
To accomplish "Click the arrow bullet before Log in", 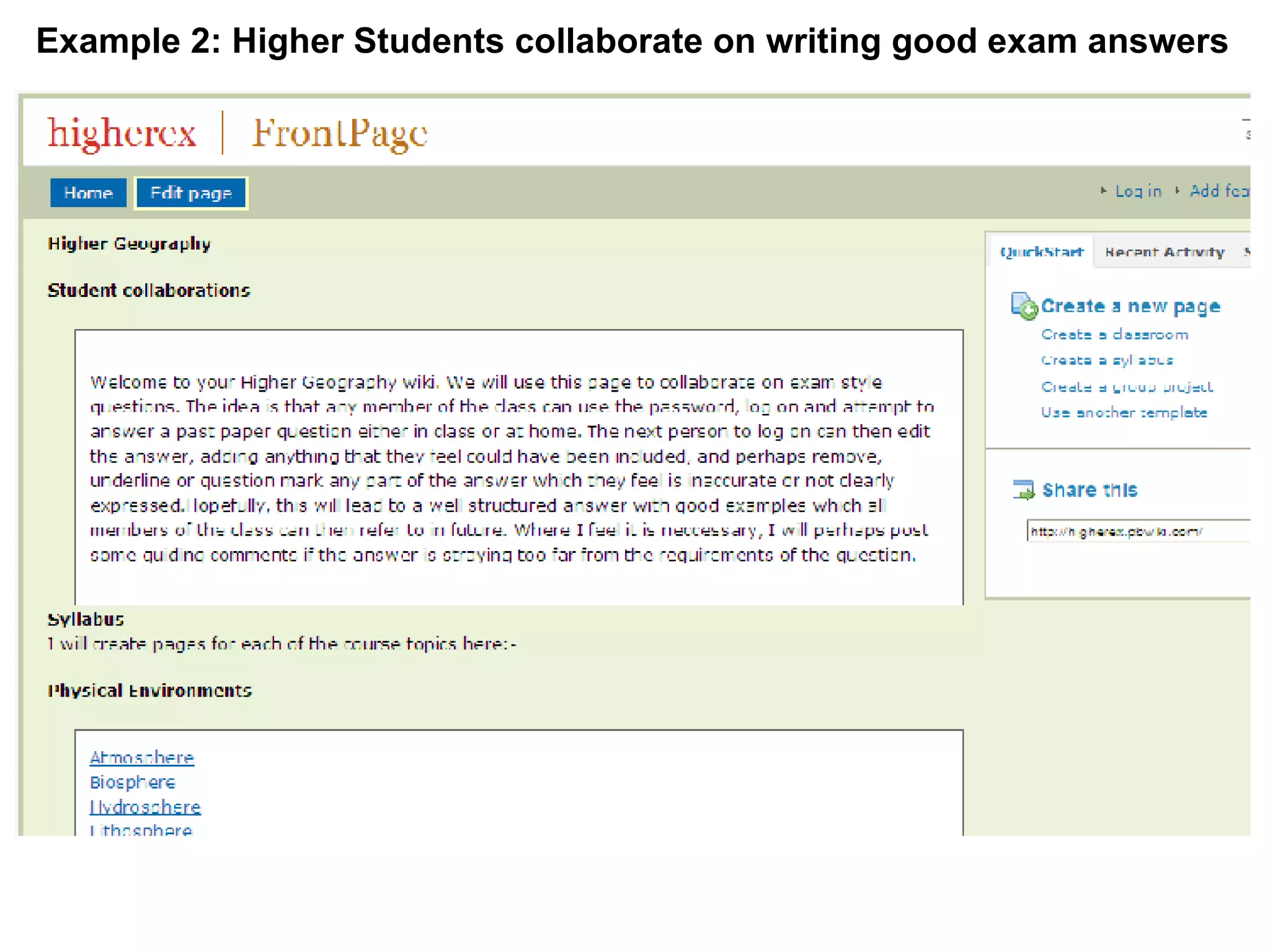I will [x=1103, y=191].
